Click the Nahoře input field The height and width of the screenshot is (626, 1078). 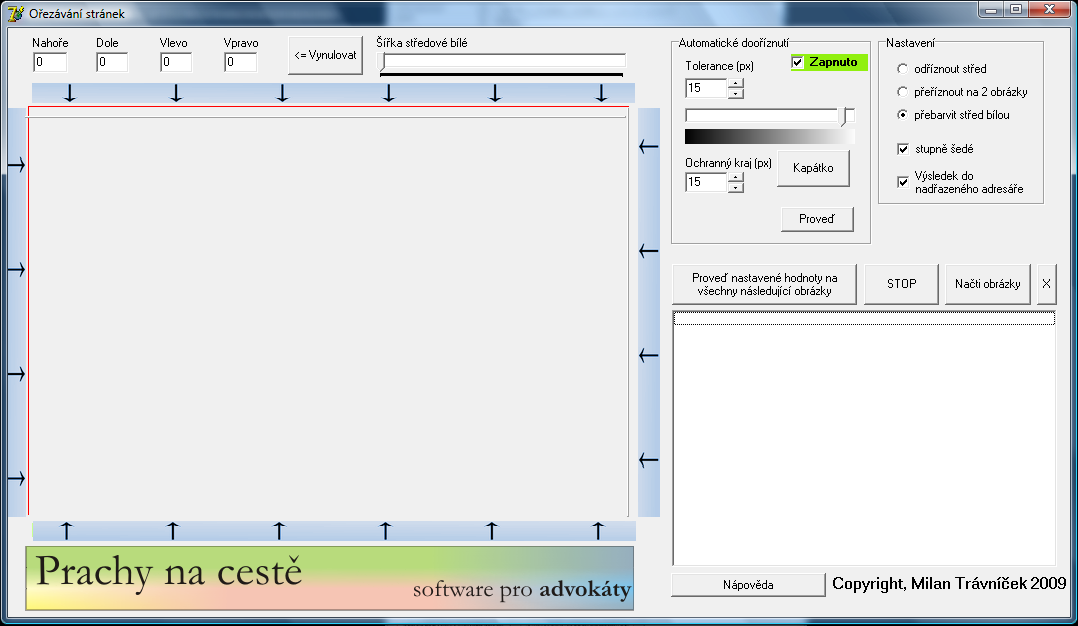pos(50,63)
